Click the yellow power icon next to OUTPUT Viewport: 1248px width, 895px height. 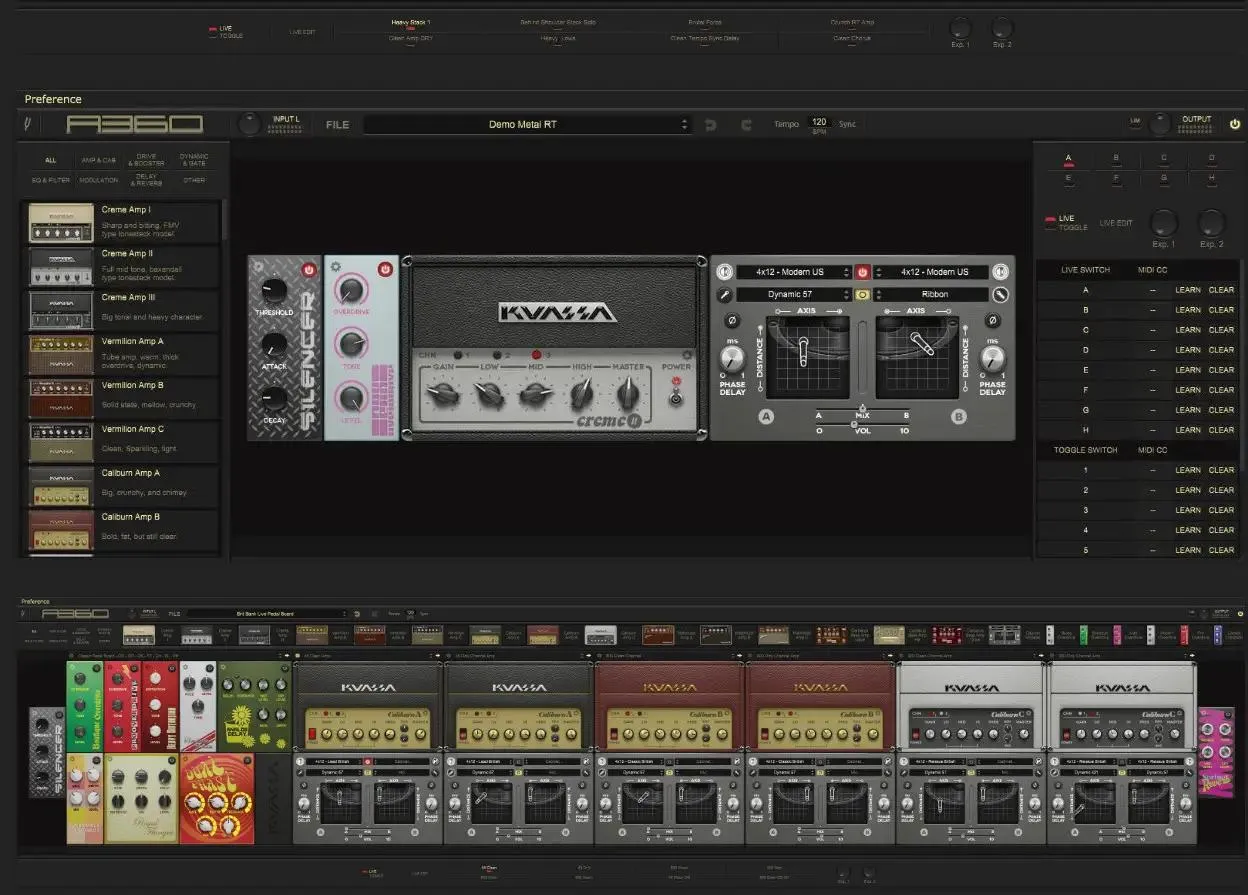[1234, 124]
